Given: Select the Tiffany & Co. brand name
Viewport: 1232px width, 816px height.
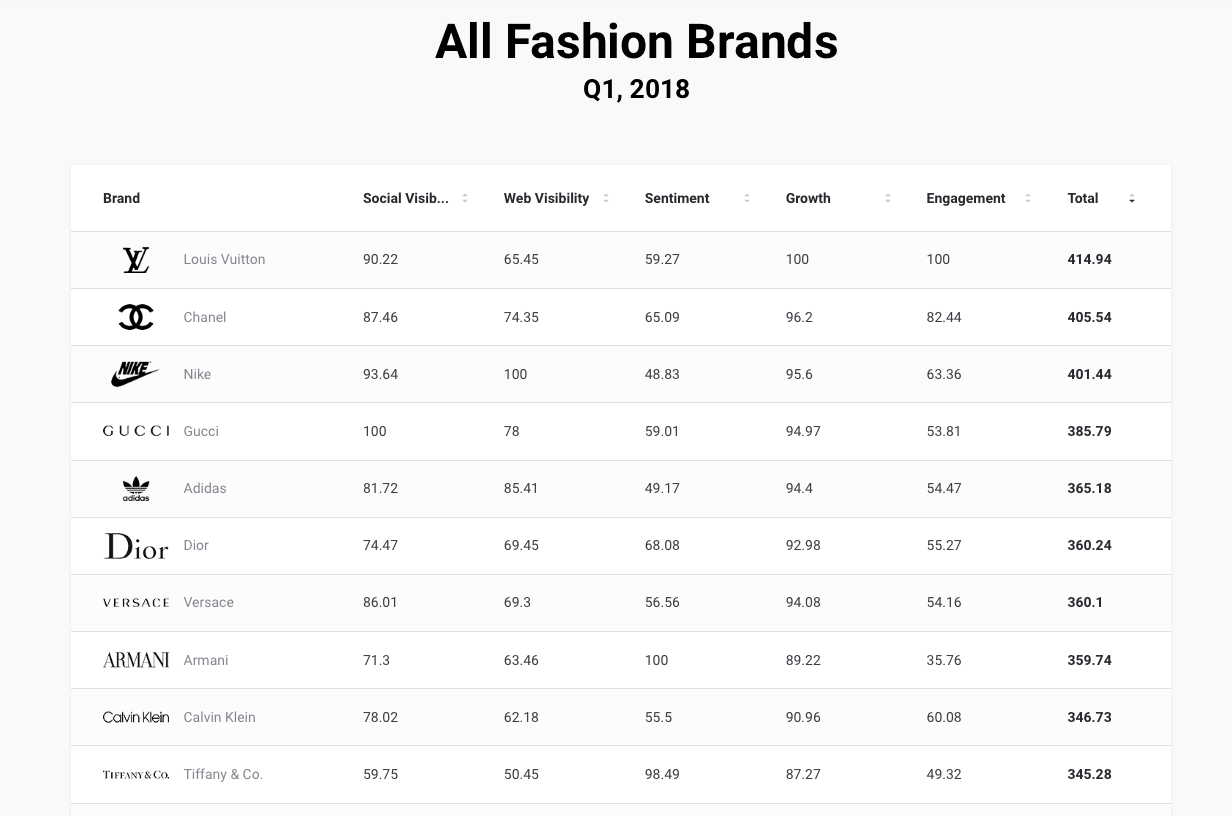Looking at the screenshot, I should [223, 774].
